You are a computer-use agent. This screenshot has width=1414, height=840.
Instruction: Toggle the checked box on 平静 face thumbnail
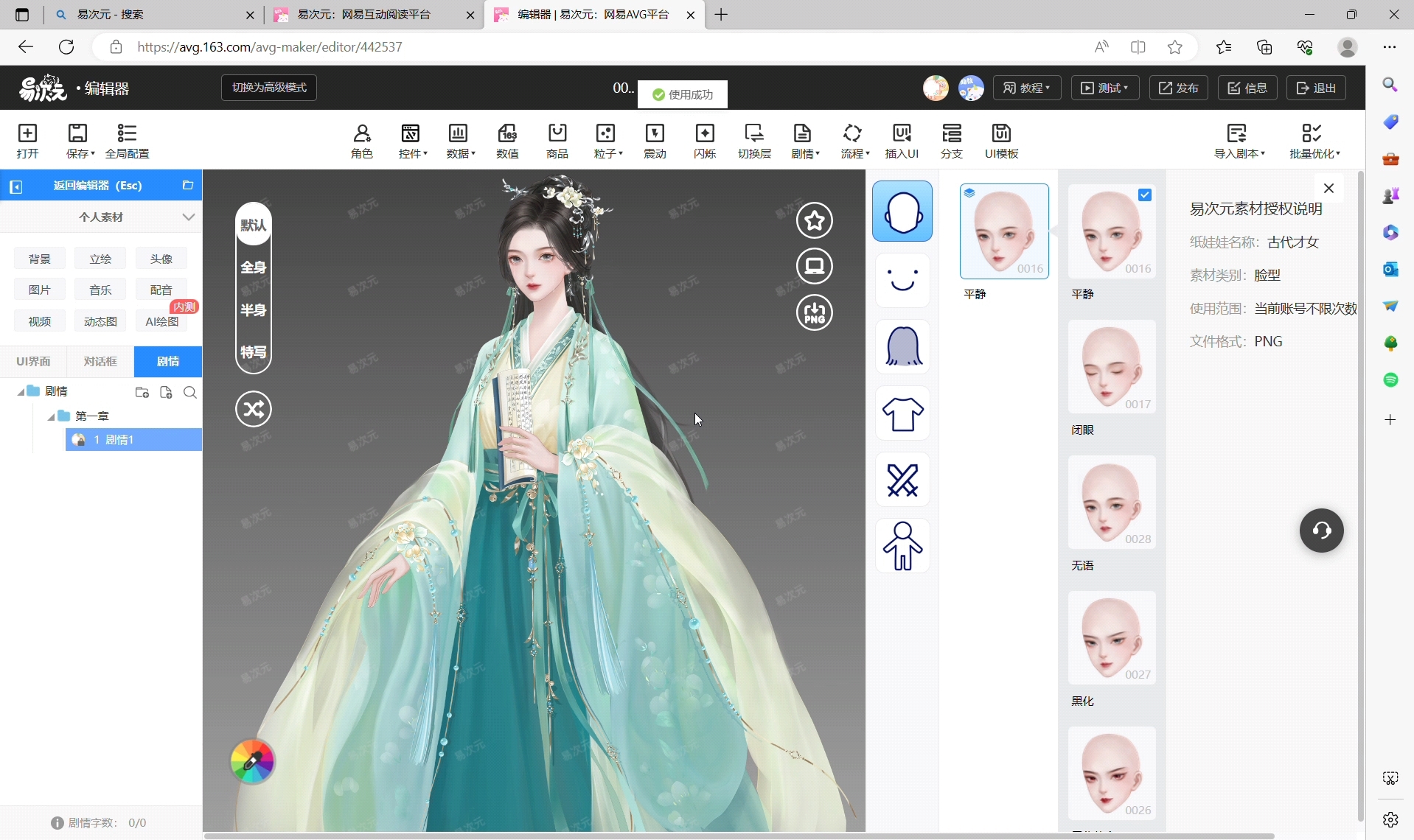1144,195
